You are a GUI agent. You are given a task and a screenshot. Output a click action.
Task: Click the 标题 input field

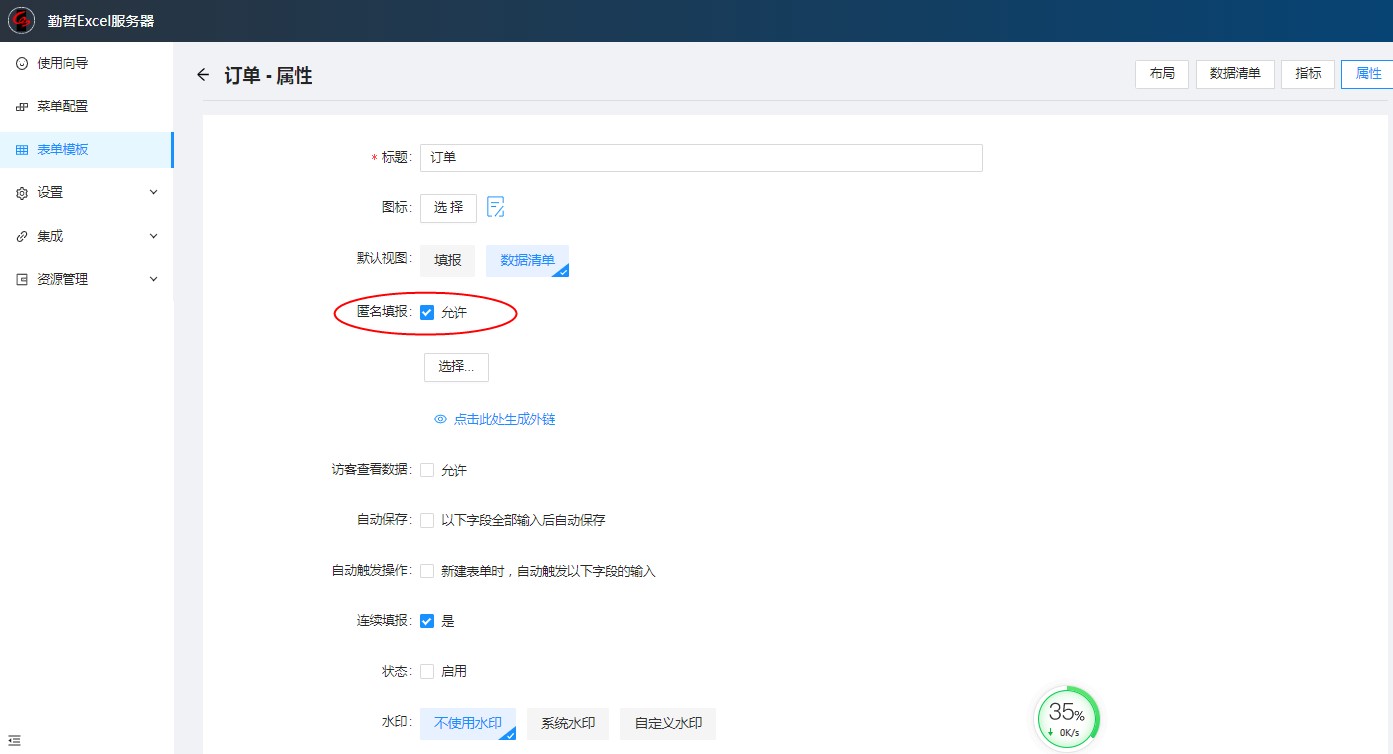(x=701, y=158)
